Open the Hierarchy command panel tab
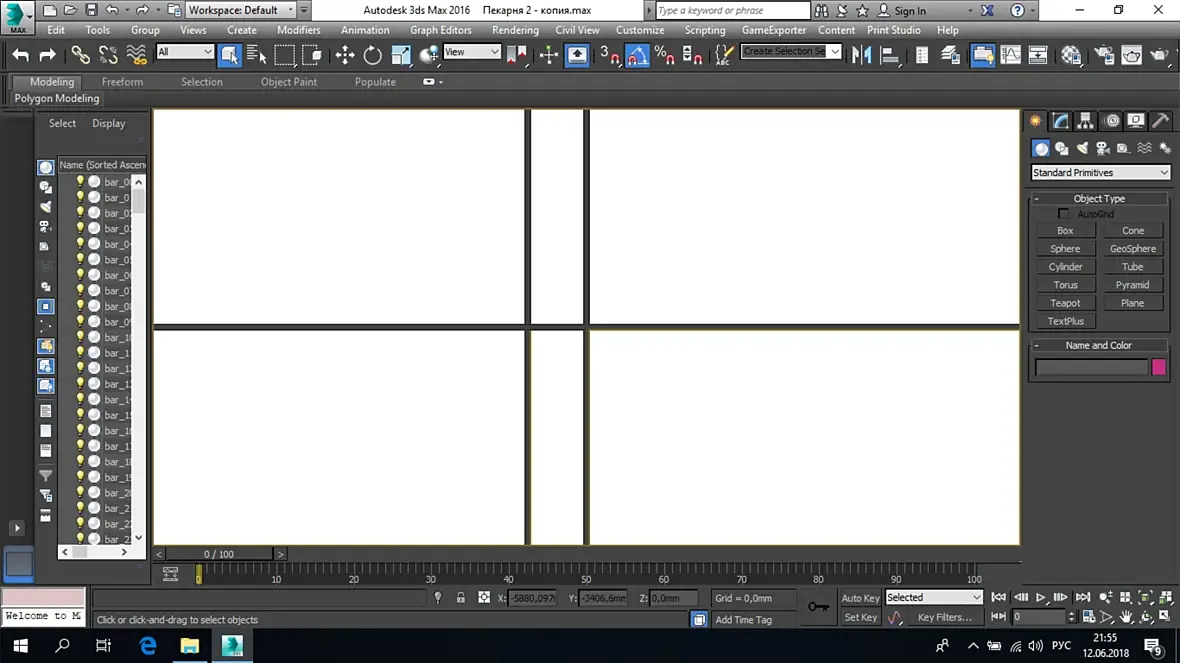Viewport: 1180px width, 663px height. [1085, 120]
